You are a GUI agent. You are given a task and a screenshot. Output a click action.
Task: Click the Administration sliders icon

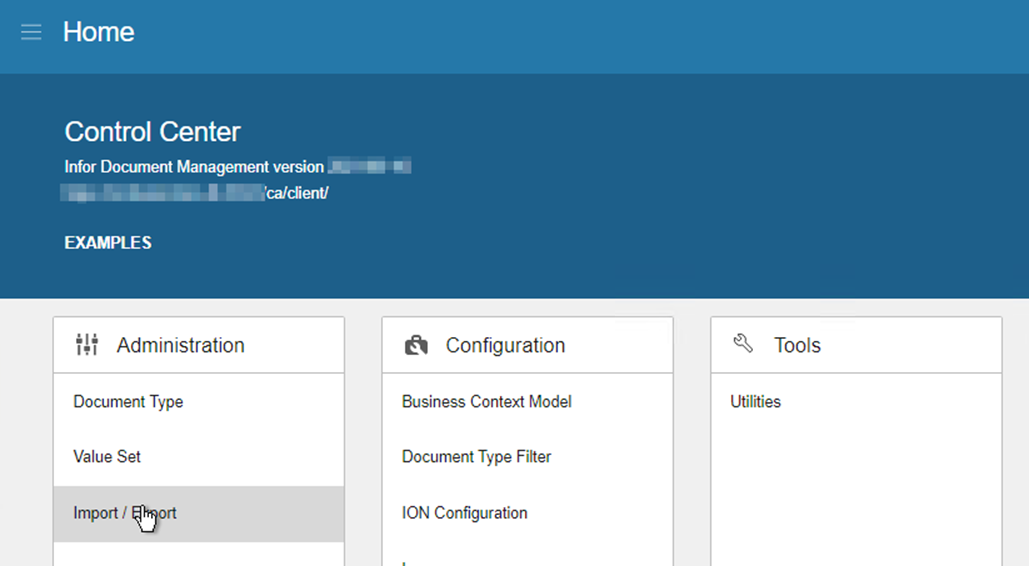coord(87,345)
